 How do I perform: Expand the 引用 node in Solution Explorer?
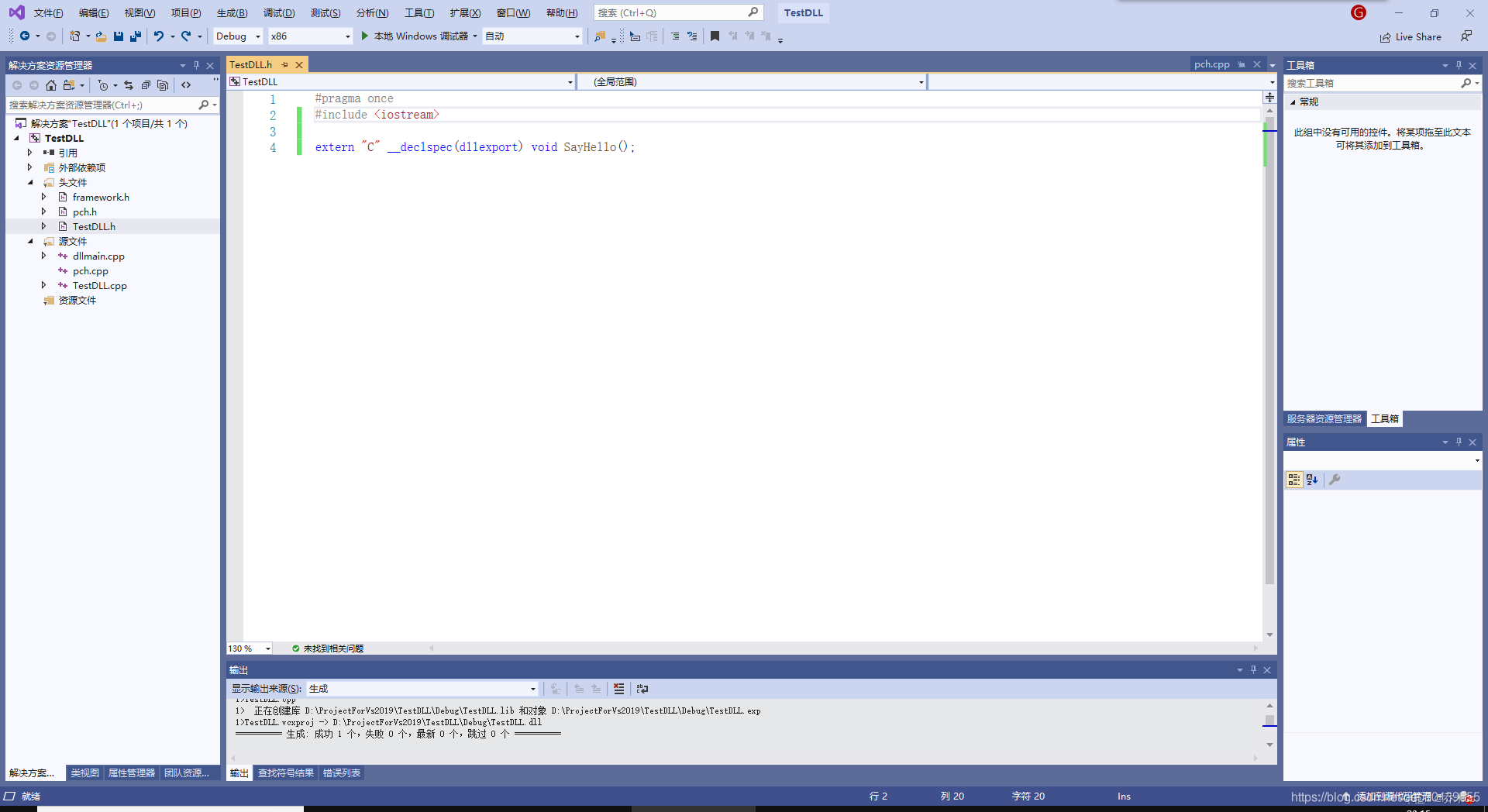(x=30, y=153)
